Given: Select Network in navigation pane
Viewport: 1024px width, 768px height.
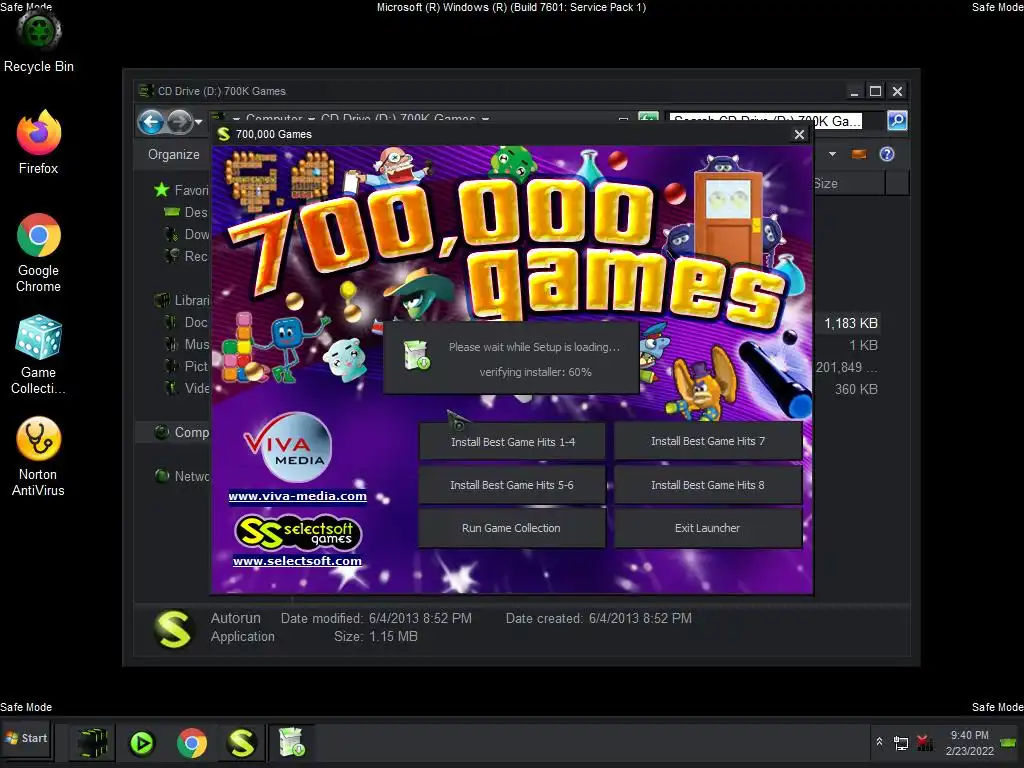Looking at the screenshot, I should pos(181,476).
